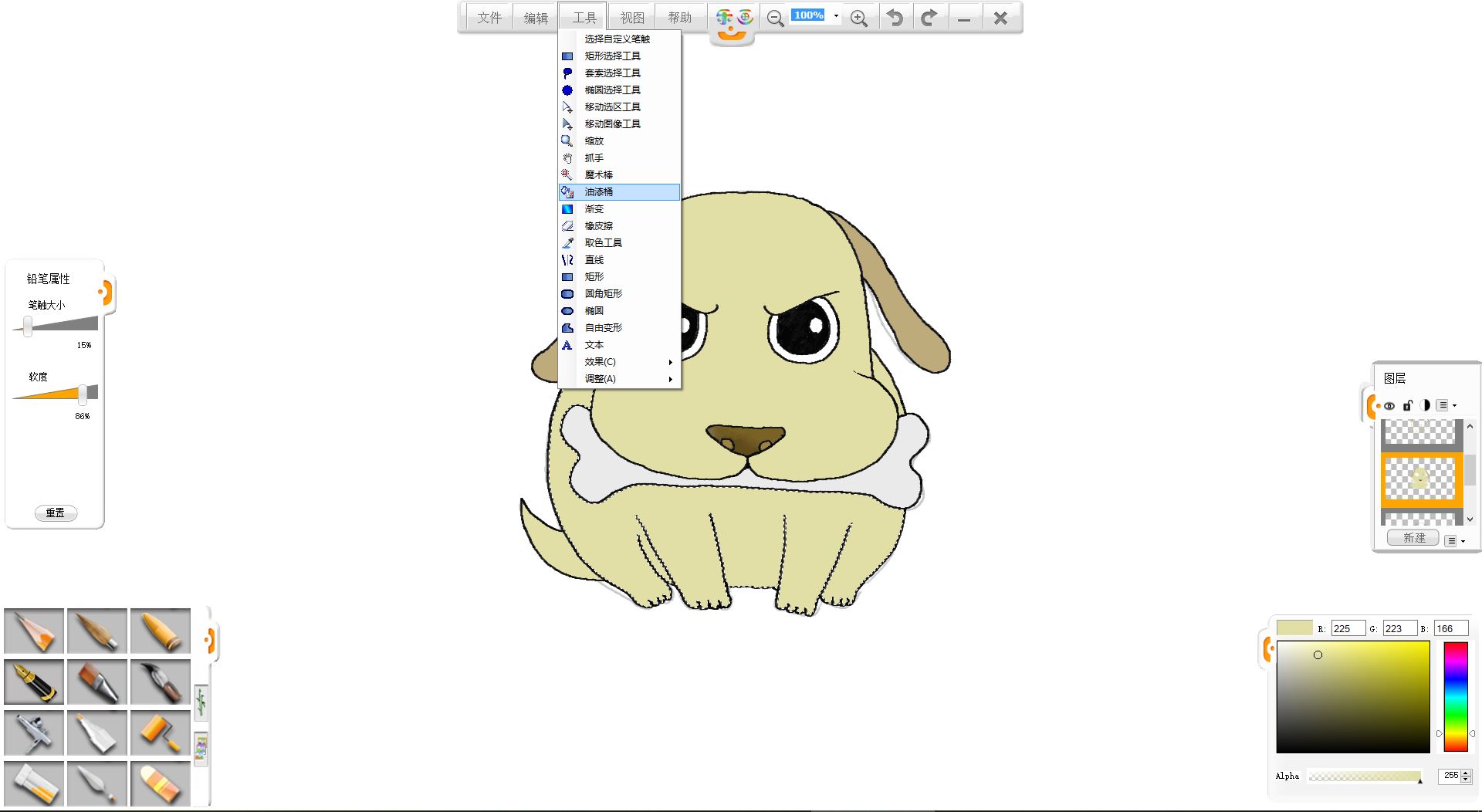
Task: Click the redo arrow in toolbar
Action: (x=929, y=18)
